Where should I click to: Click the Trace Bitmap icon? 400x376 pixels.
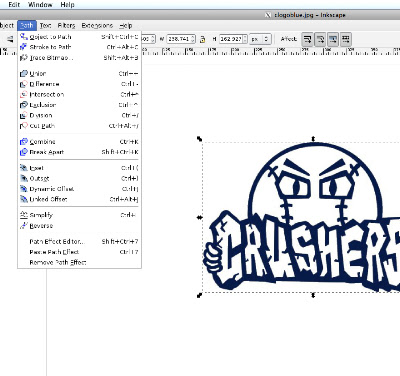click(24, 58)
